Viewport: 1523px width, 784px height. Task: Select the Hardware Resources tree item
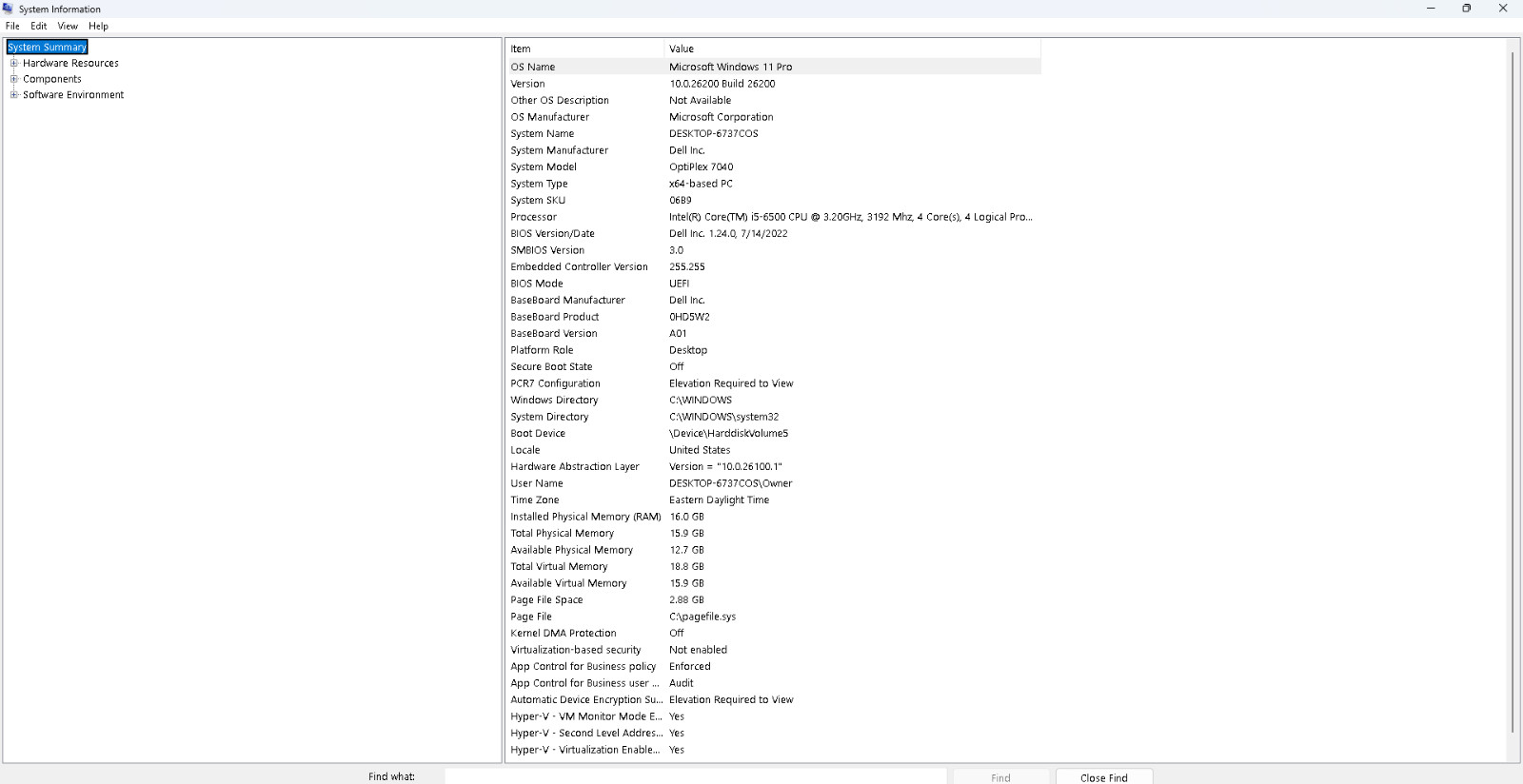coord(70,63)
